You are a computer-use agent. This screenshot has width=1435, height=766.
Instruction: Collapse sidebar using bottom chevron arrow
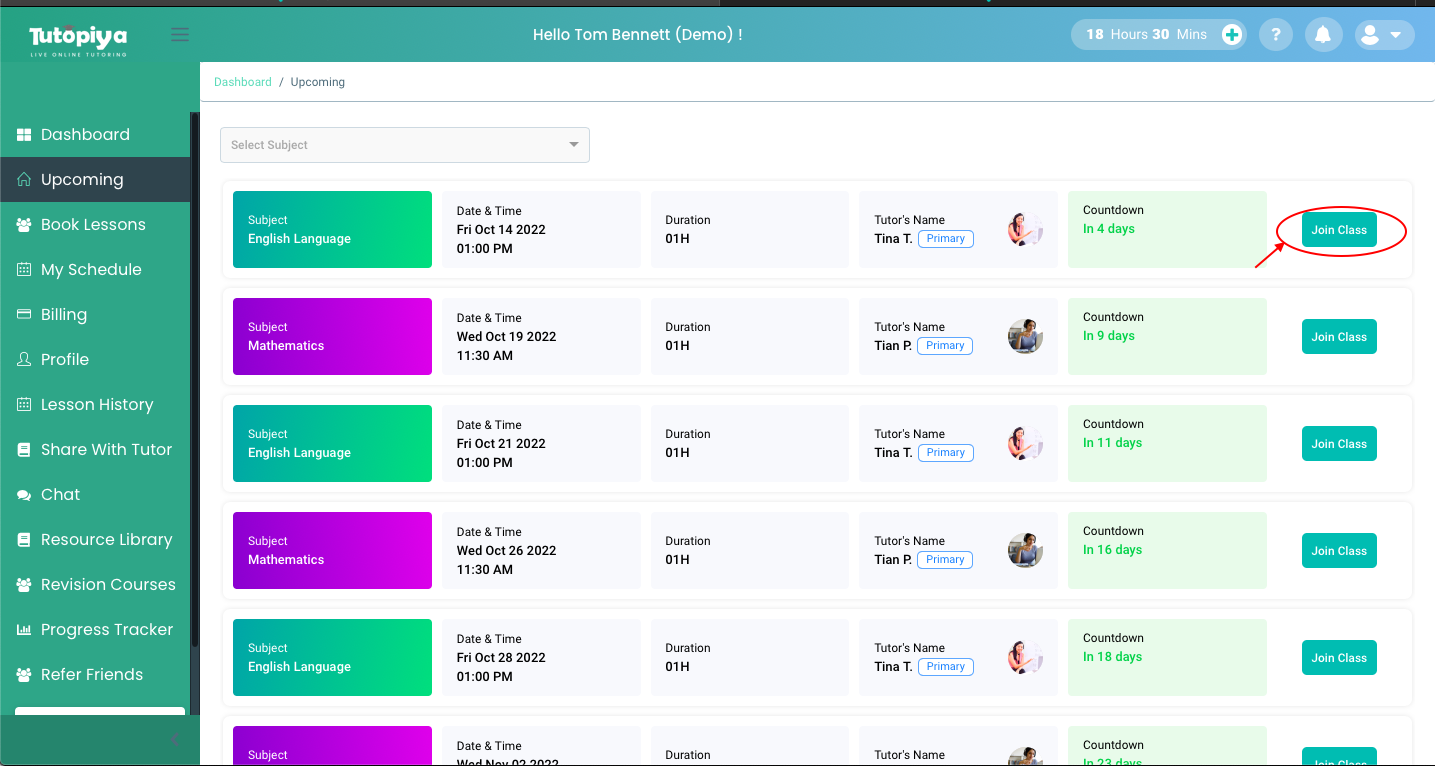(x=174, y=741)
